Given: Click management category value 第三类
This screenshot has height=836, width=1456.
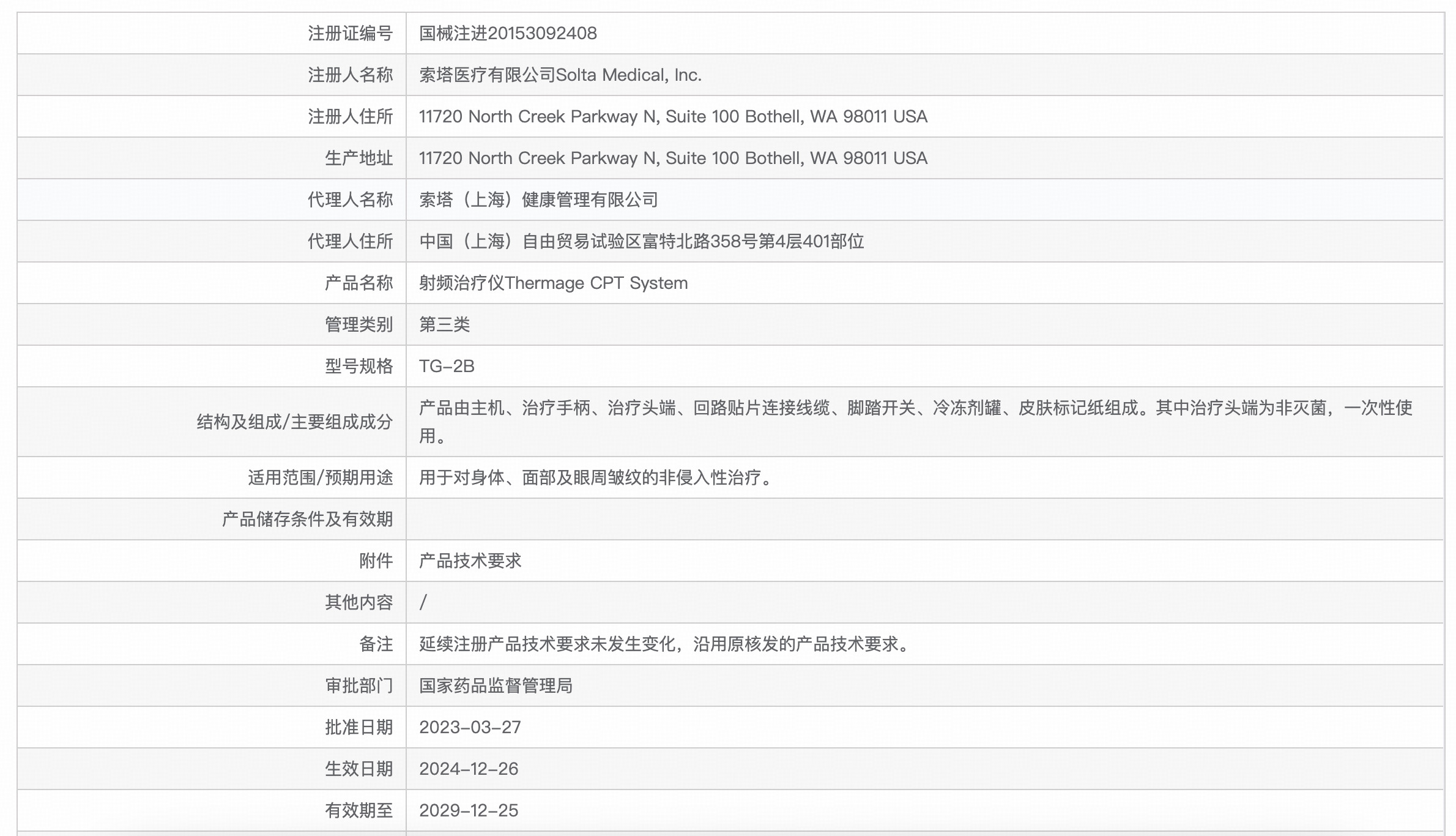Looking at the screenshot, I should 444,324.
